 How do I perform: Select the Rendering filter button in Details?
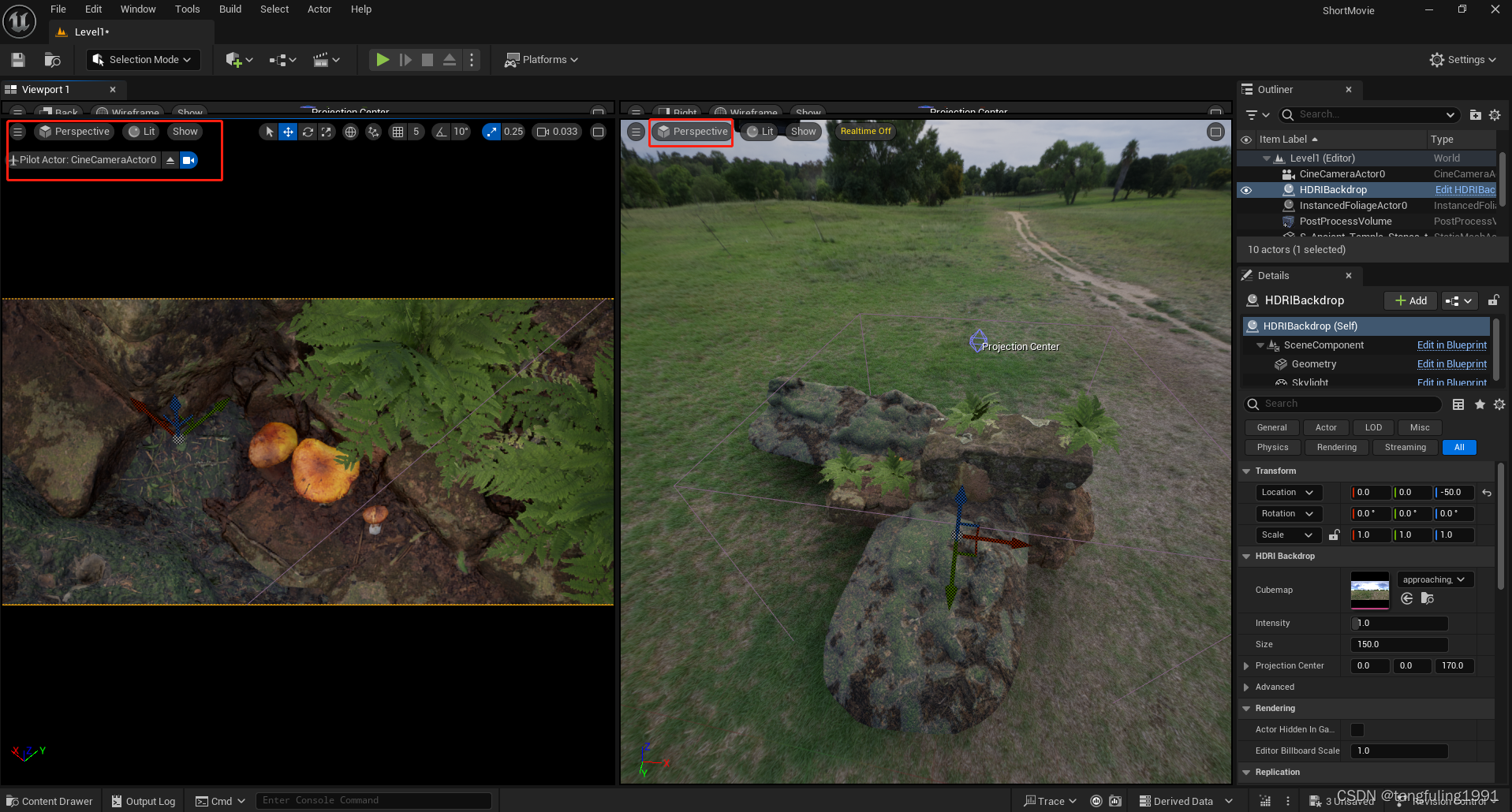pyautogui.click(x=1337, y=448)
